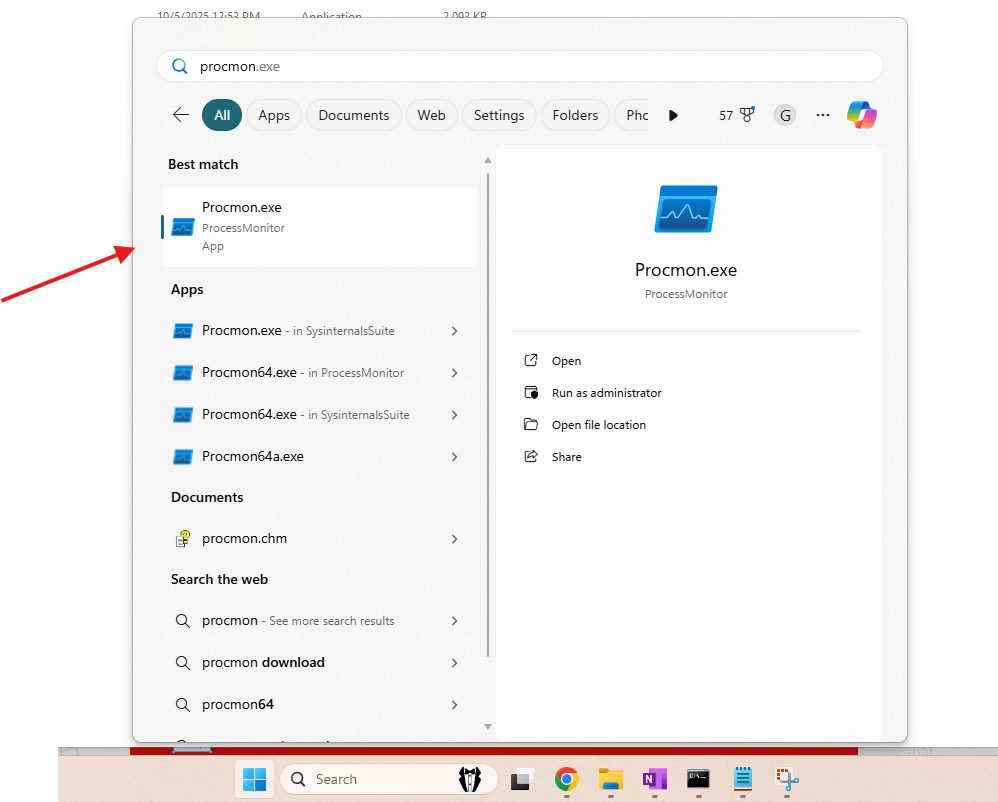998x802 pixels.
Task: Click Open file location in preview pane
Action: pyautogui.click(x=598, y=425)
